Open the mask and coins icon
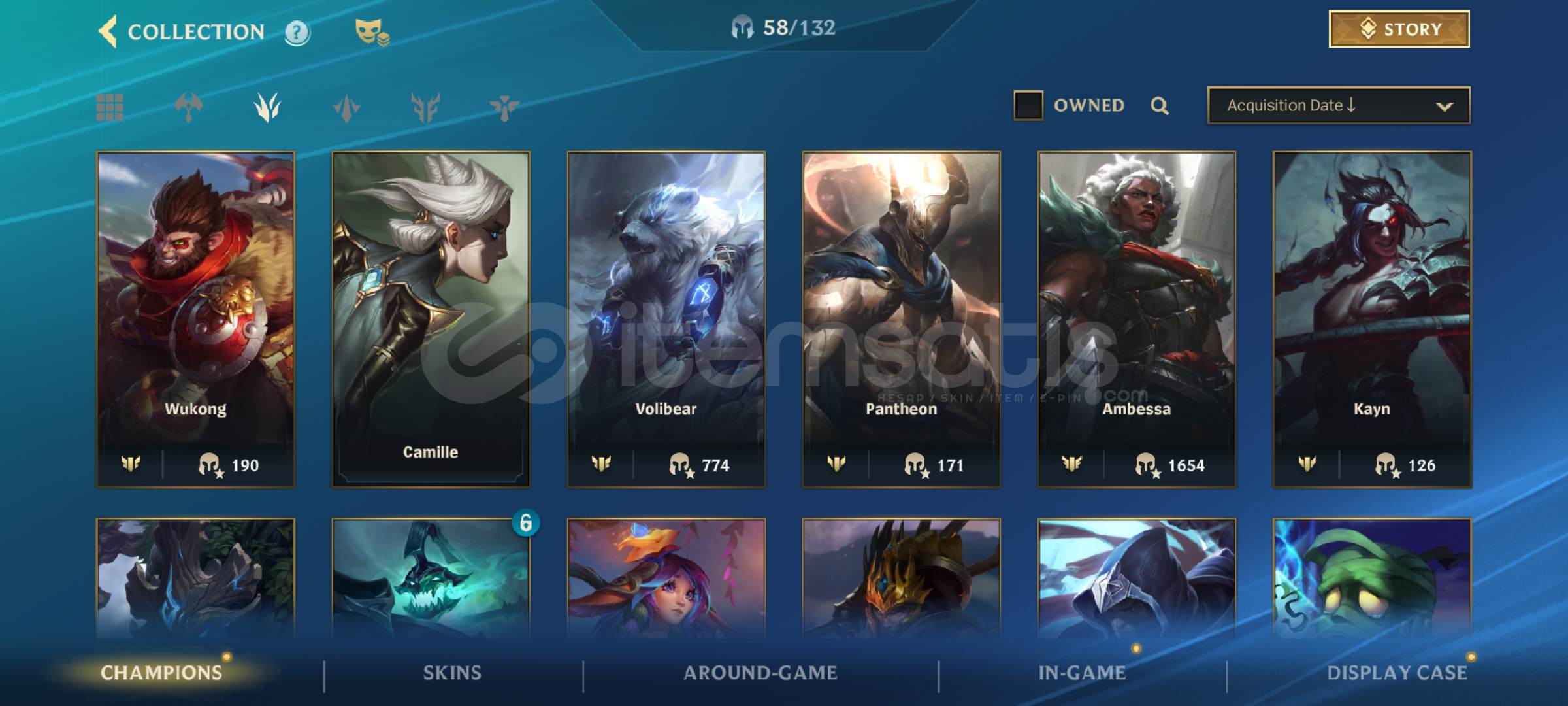Viewport: 1568px width, 706px height. pyautogui.click(x=372, y=32)
